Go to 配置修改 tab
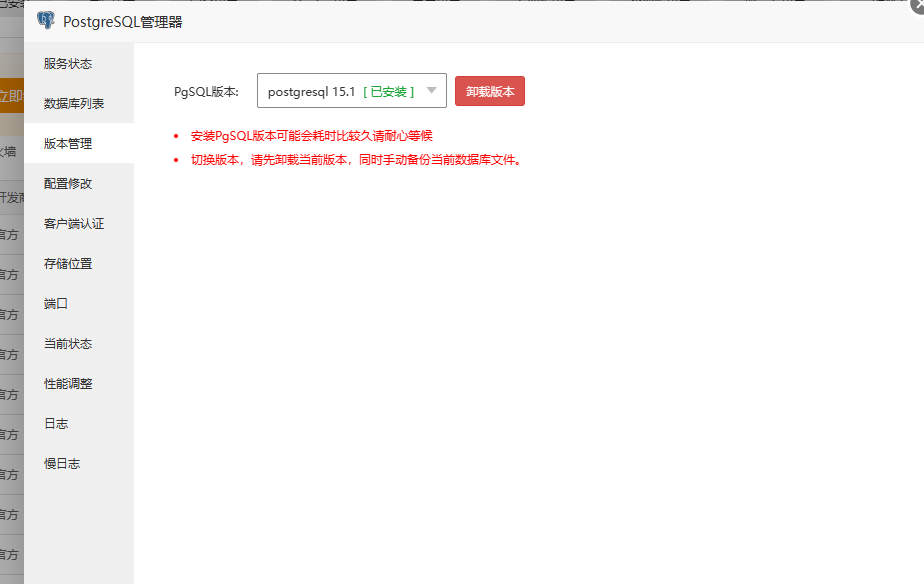 (x=79, y=184)
